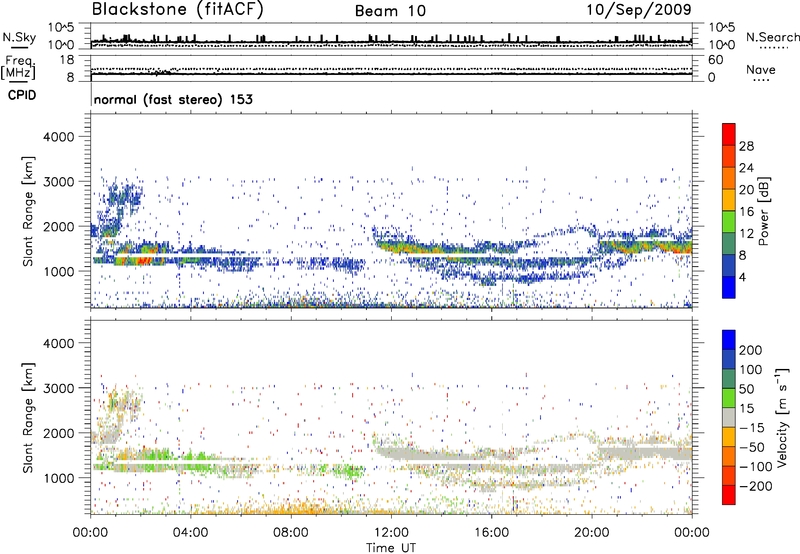Viewport: 800px width, 554px height.
Task: Select the 'normal (fast stereo) 153' CPID text
Action: click(x=173, y=99)
